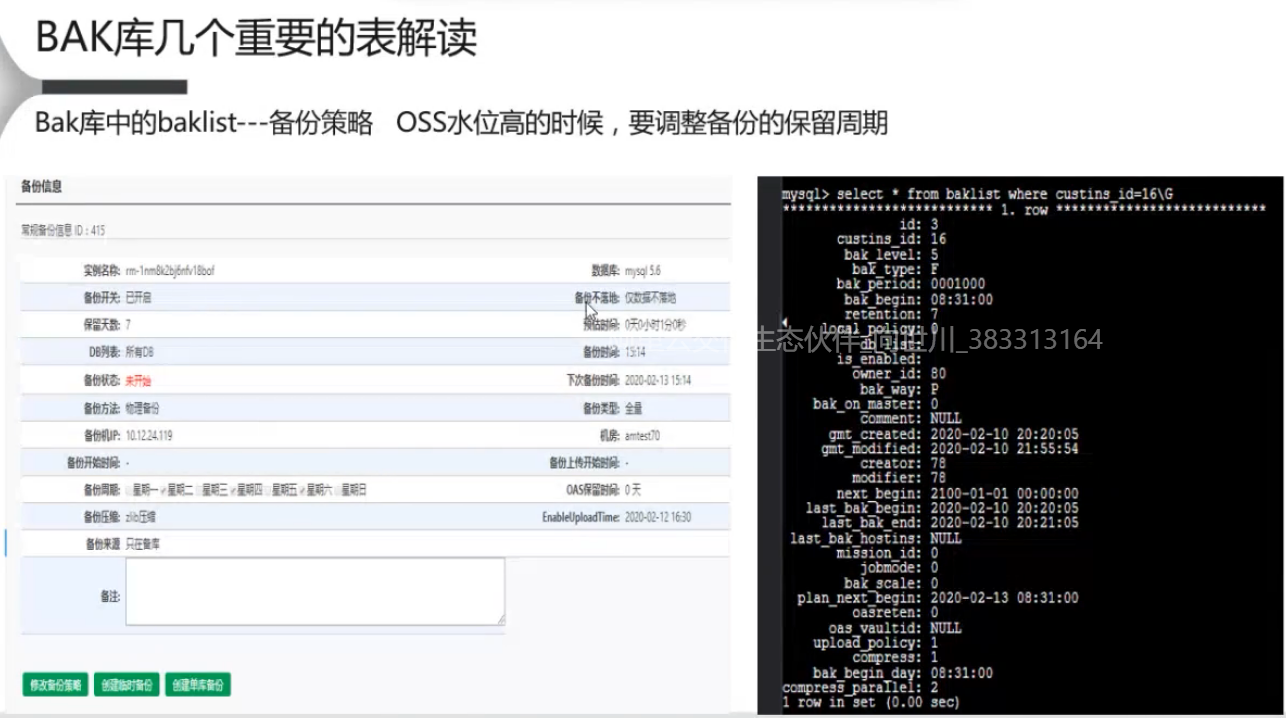This screenshot has width=1286, height=718.
Task: Click the 所有DB value in DB列表 row
Action: (x=140, y=353)
